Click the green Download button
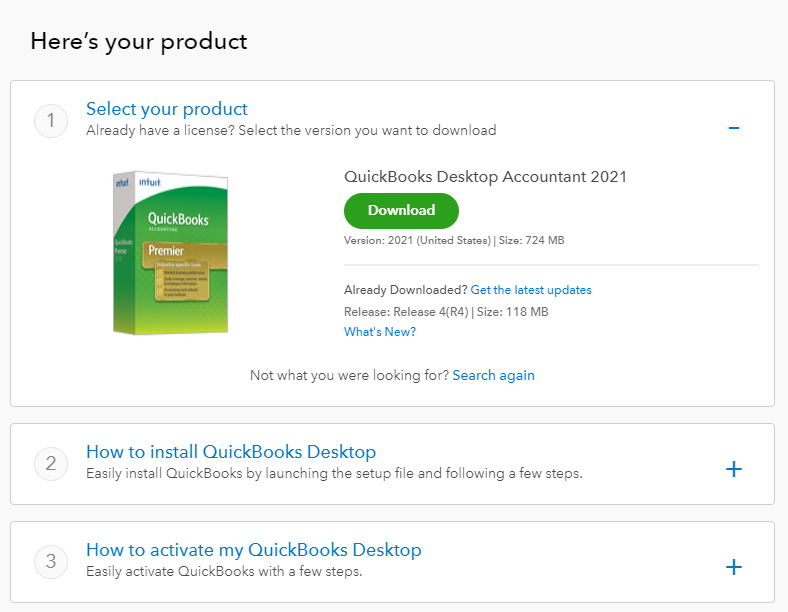Viewport: 788px width, 612px height. (401, 211)
